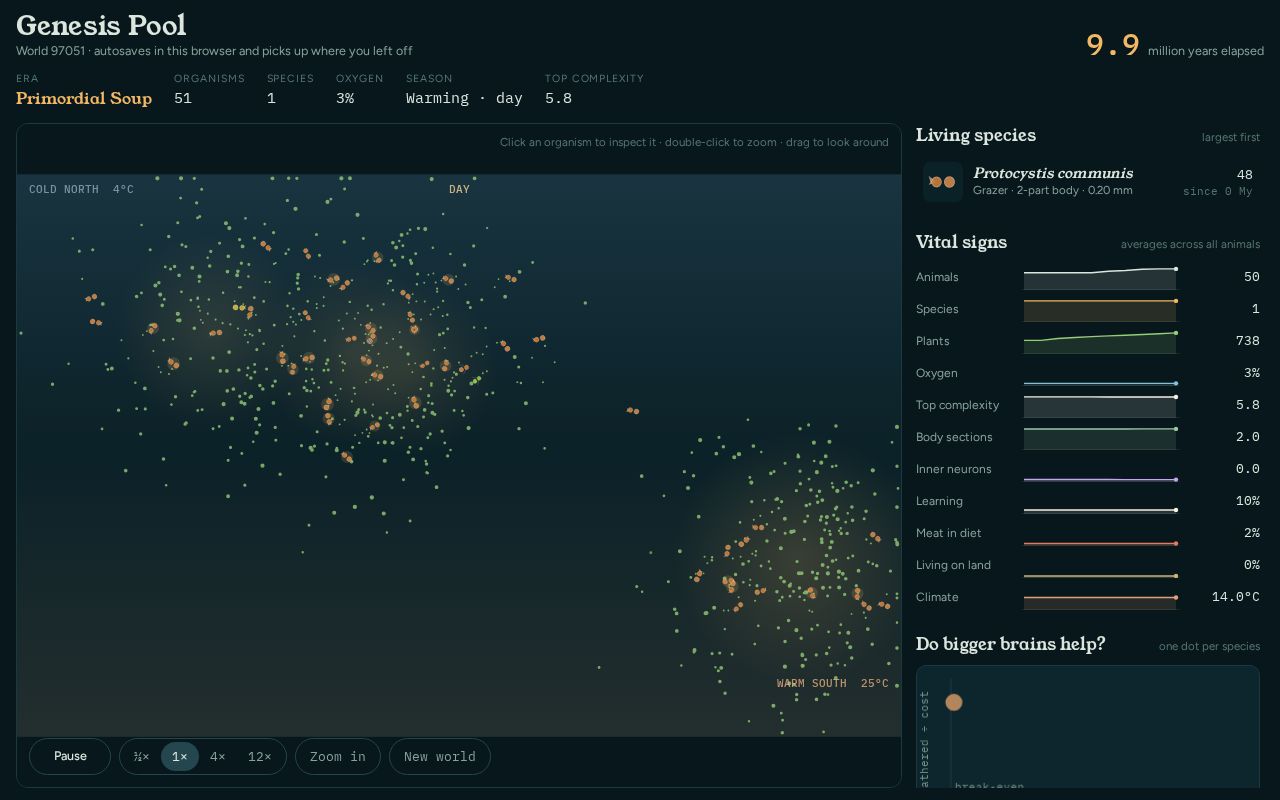The height and width of the screenshot is (800, 1280).
Task: Click the Animals sparkline graph
Action: [1100, 277]
